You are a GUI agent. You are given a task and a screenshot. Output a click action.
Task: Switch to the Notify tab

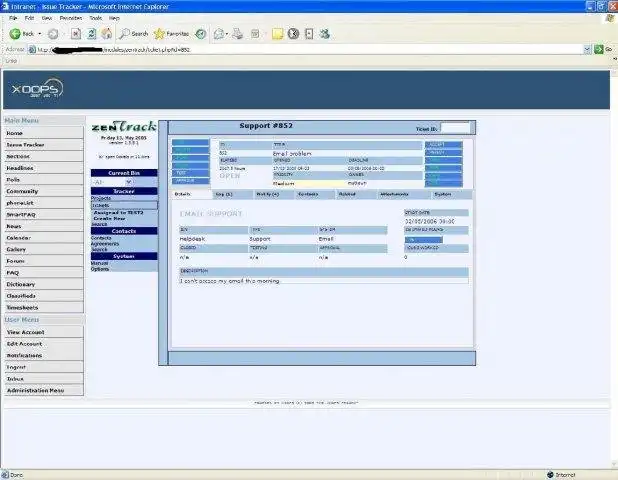click(x=274, y=194)
